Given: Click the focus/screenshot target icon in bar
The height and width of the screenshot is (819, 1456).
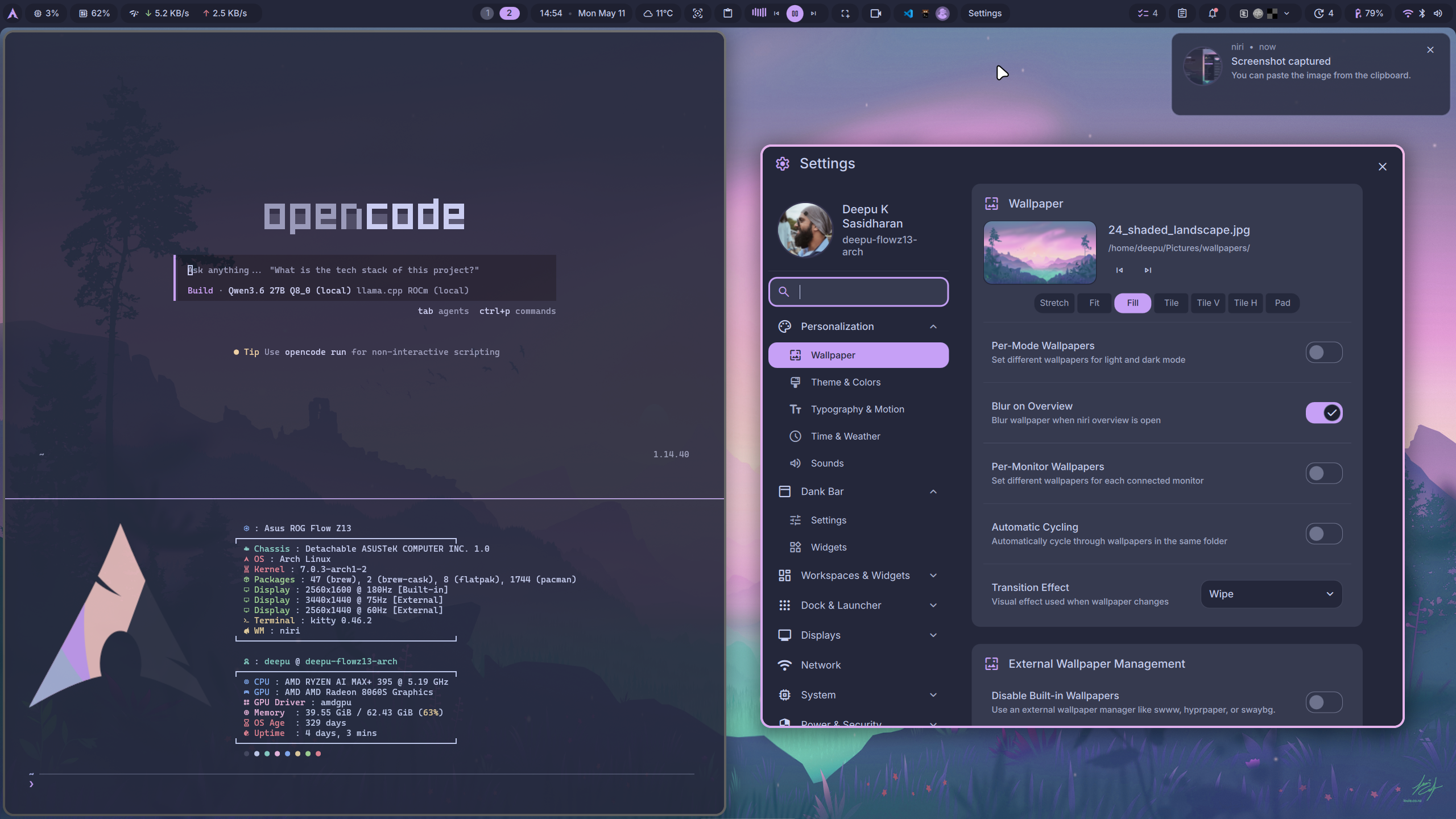Looking at the screenshot, I should pyautogui.click(x=697, y=13).
